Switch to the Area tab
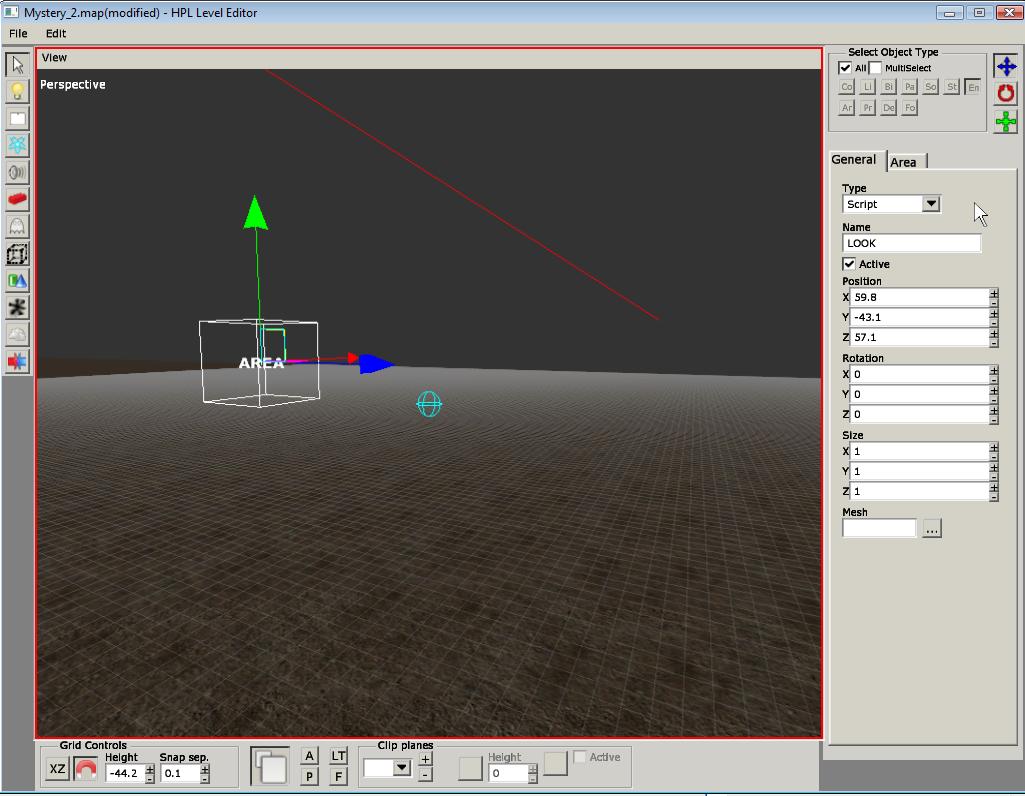1025x796 pixels. (x=904, y=162)
